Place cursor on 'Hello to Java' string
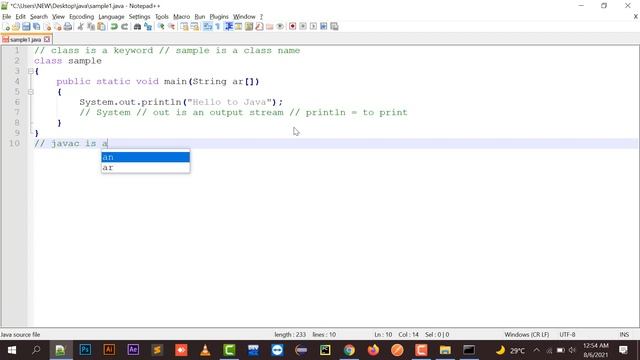 click(229, 102)
